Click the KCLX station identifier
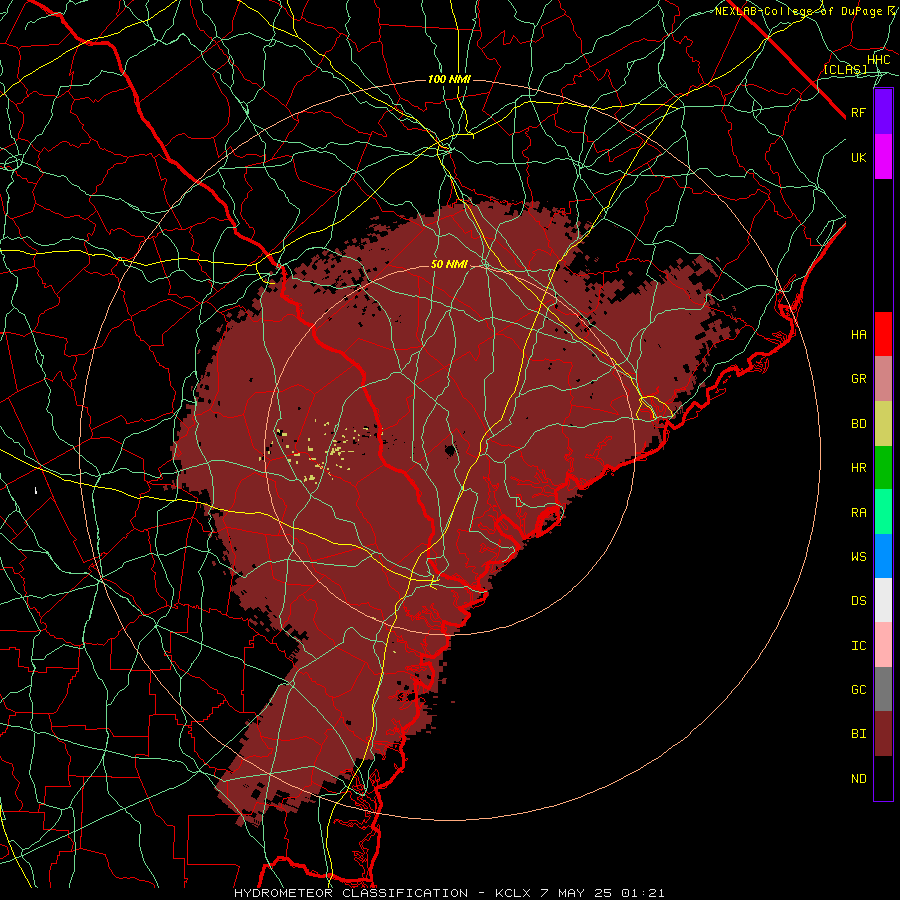This screenshot has height=900, width=900. tap(513, 893)
